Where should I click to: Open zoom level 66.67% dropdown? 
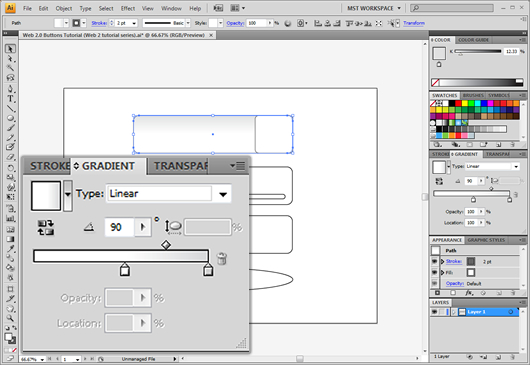tap(42, 359)
